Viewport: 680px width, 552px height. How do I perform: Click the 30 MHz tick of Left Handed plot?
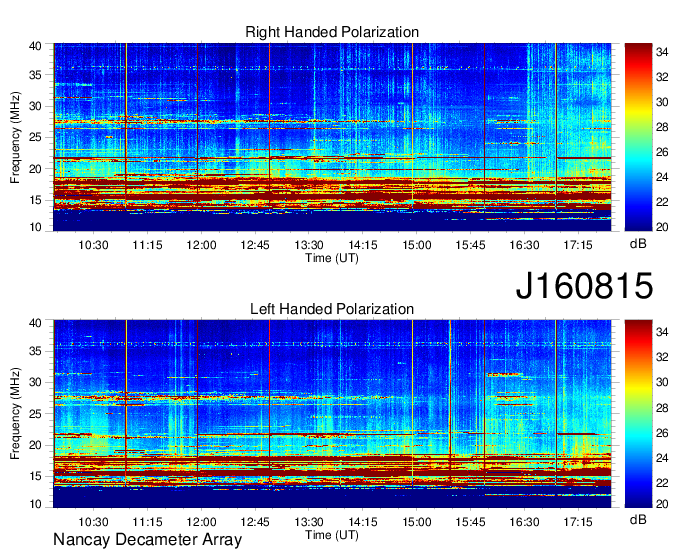click(x=35, y=382)
